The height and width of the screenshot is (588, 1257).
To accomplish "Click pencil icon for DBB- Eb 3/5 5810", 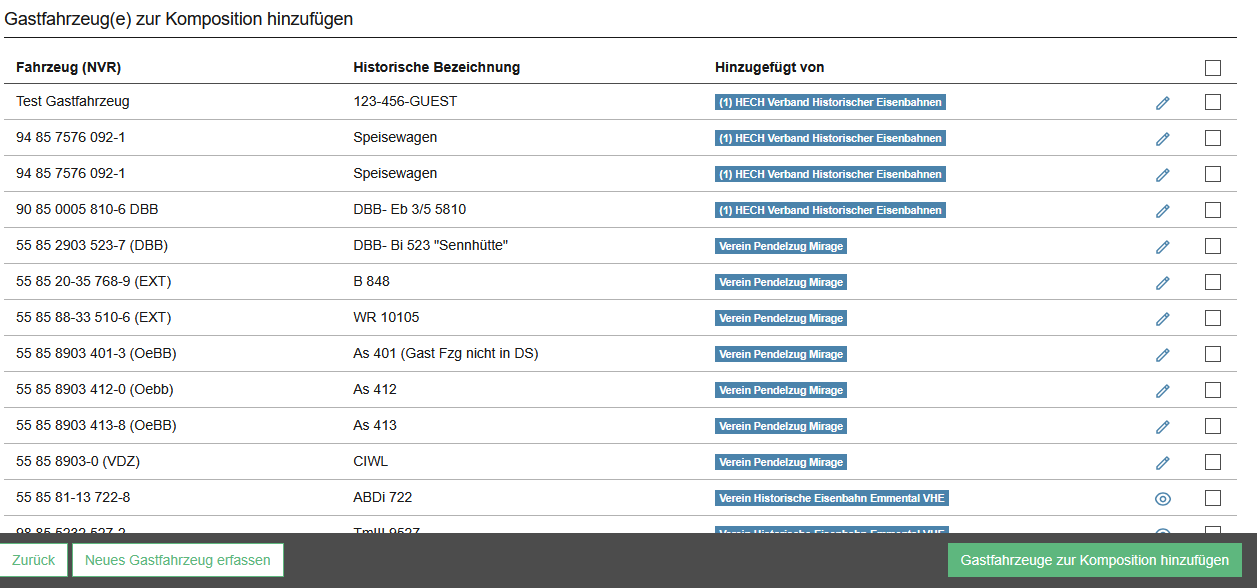I will [x=1162, y=211].
